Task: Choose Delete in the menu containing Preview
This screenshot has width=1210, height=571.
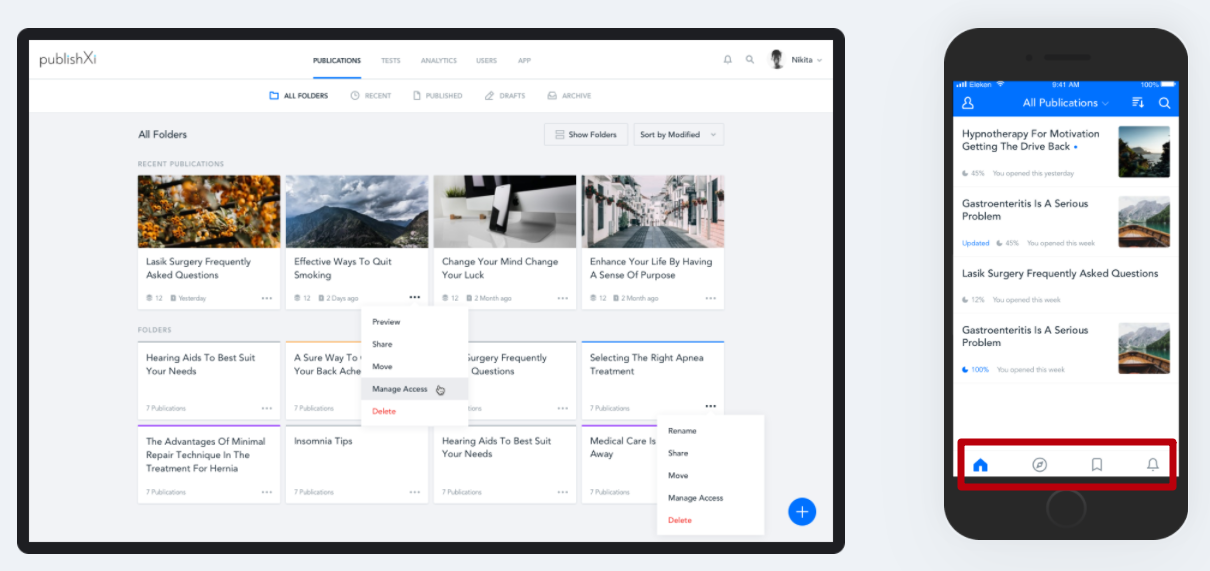Action: pos(414,411)
